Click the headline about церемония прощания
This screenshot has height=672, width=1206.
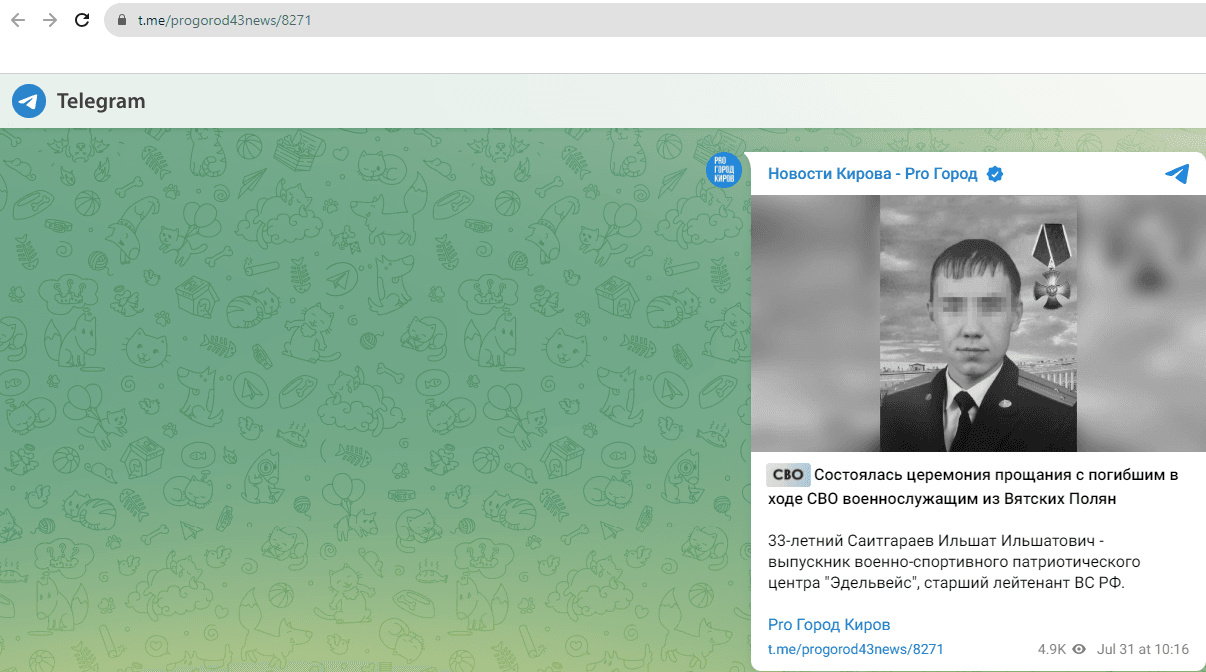tap(972, 486)
